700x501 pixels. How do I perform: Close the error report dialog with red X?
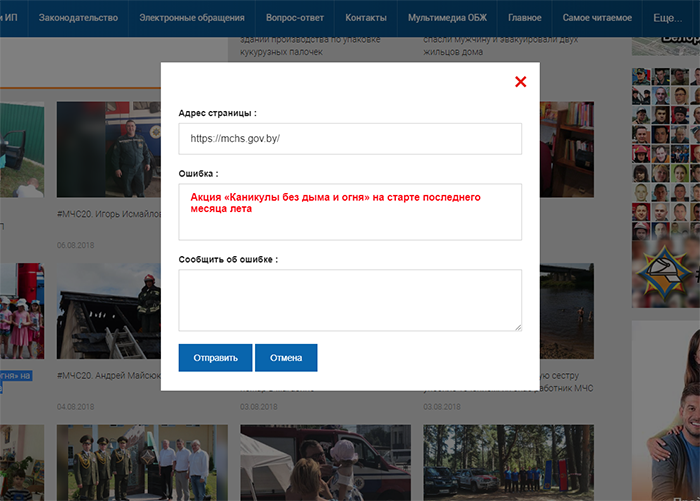pyautogui.click(x=520, y=82)
